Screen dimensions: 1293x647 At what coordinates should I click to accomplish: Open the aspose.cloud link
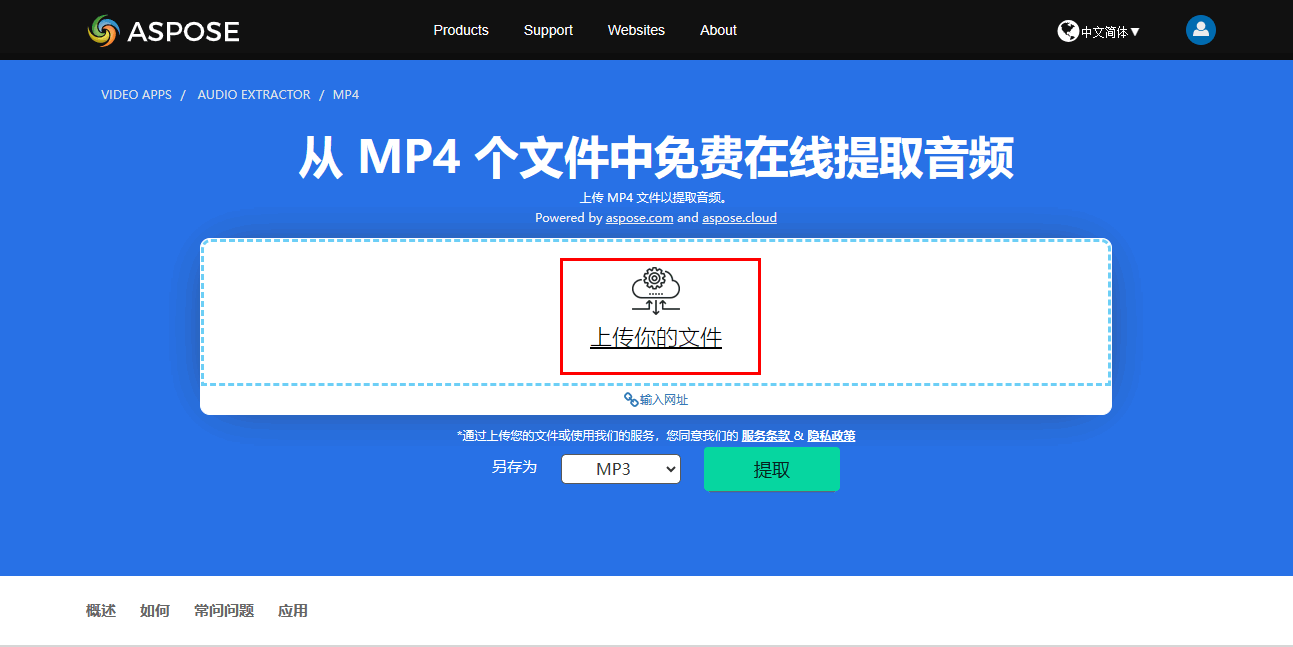739,217
